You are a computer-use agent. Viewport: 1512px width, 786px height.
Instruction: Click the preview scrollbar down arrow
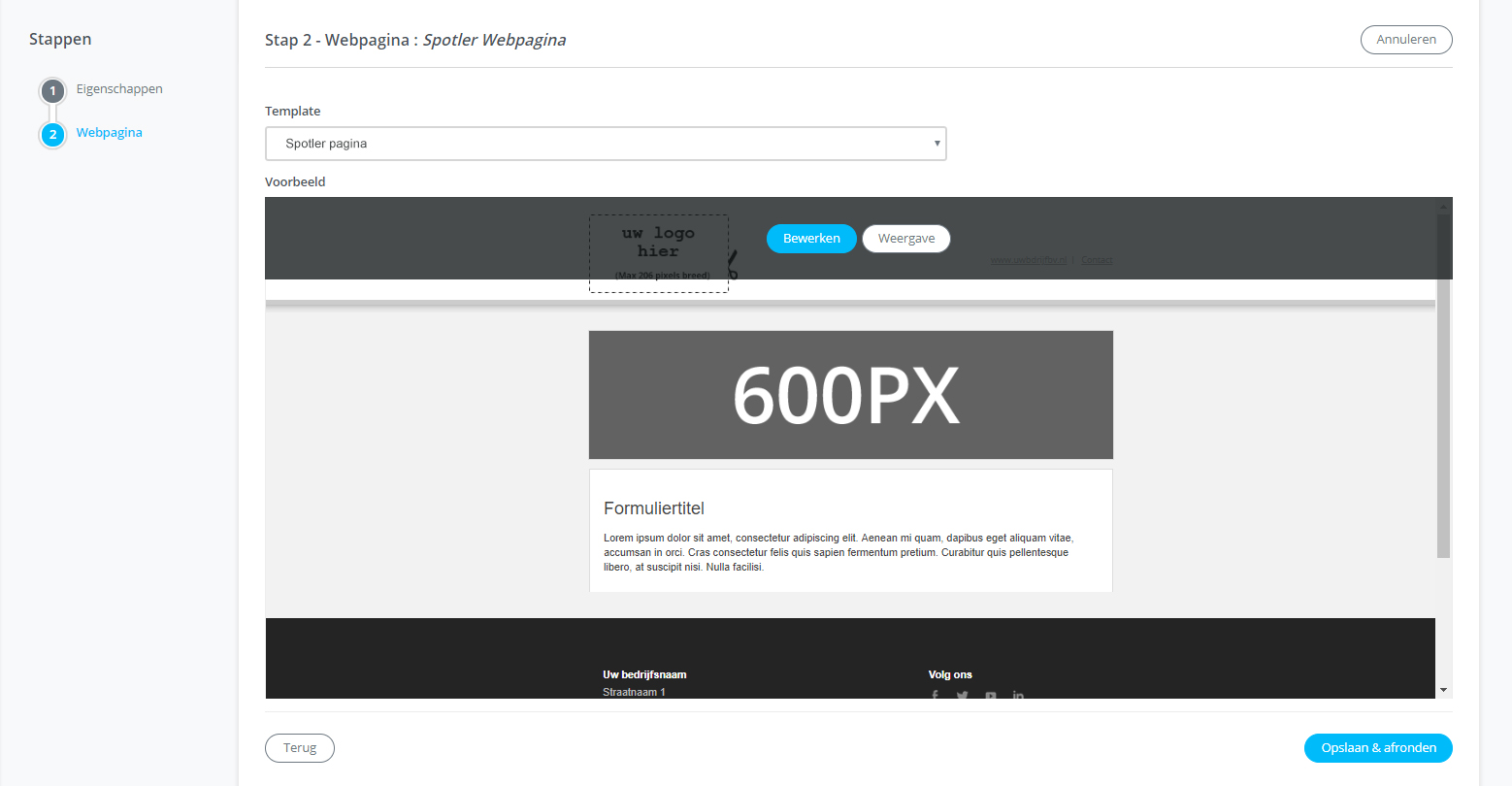tap(1443, 690)
